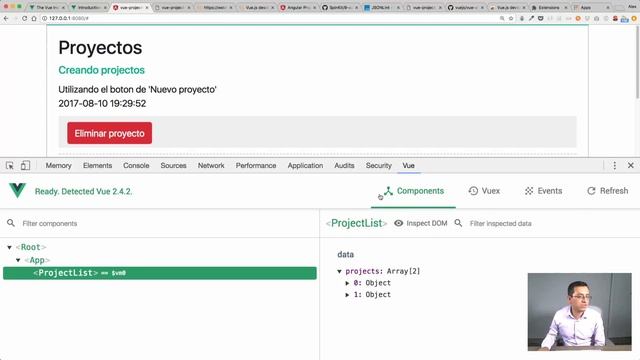Image resolution: width=640 pixels, height=360 pixels.
Task: Open the Console devtools tab
Action: pyautogui.click(x=136, y=165)
